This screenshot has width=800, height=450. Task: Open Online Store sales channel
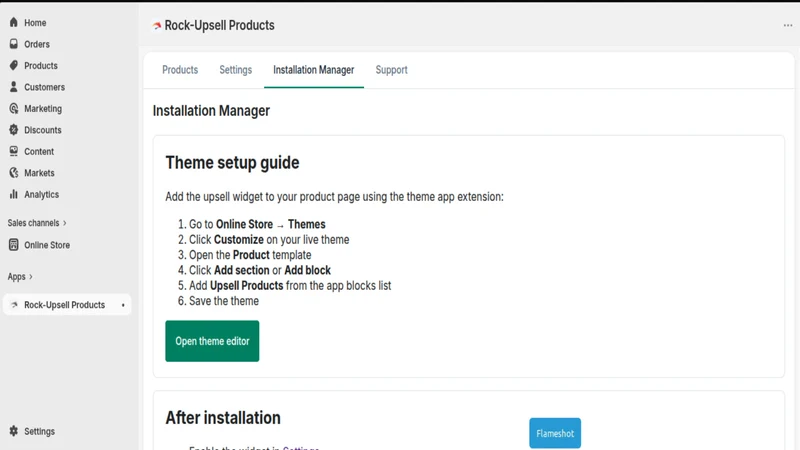click(47, 245)
